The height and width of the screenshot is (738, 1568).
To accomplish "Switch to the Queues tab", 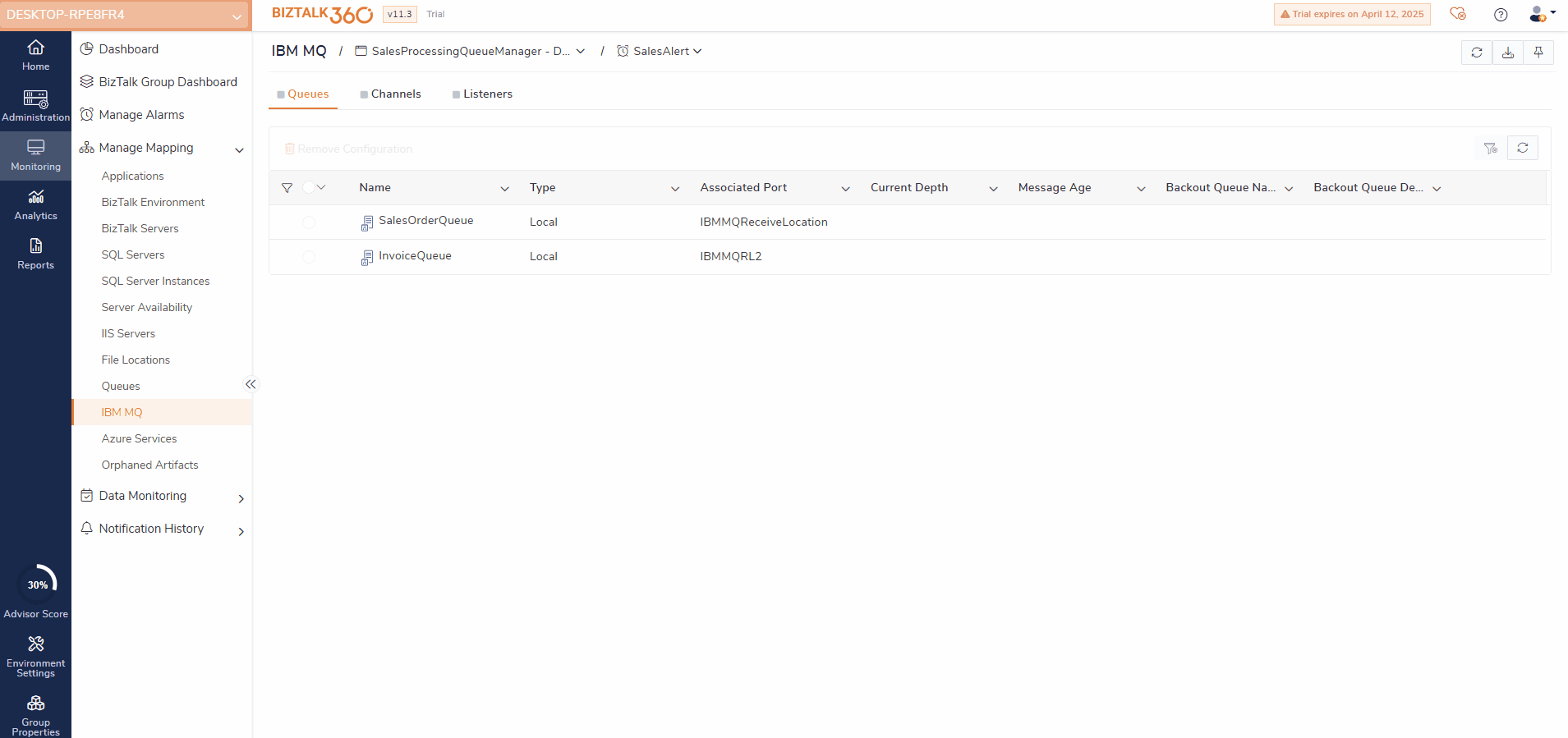I will (x=303, y=94).
